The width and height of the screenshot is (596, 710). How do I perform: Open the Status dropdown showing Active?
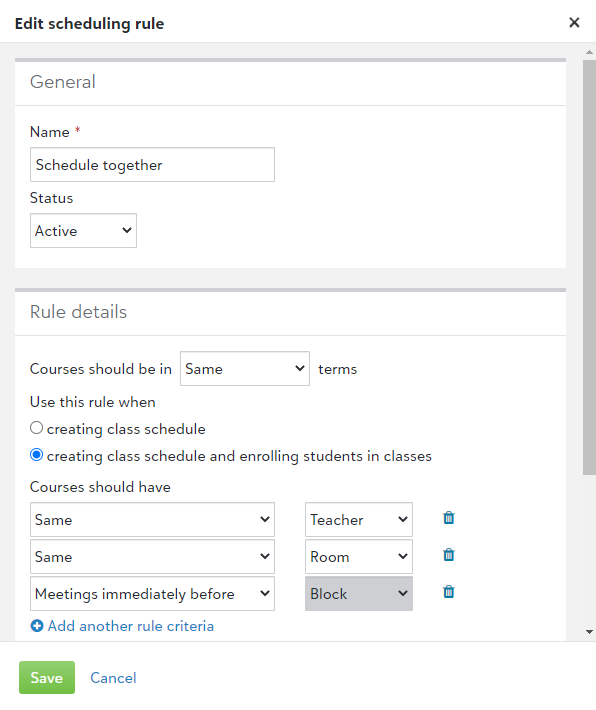point(83,230)
